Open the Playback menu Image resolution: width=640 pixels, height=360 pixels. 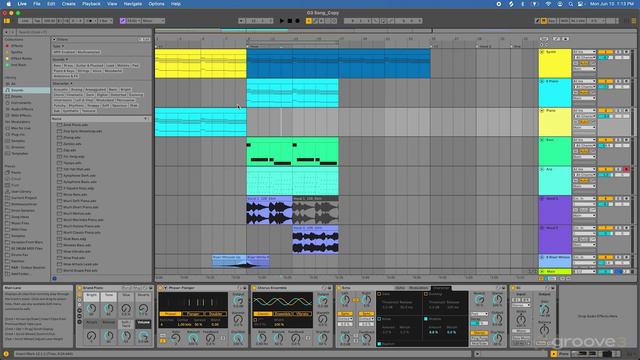click(x=91, y=4)
